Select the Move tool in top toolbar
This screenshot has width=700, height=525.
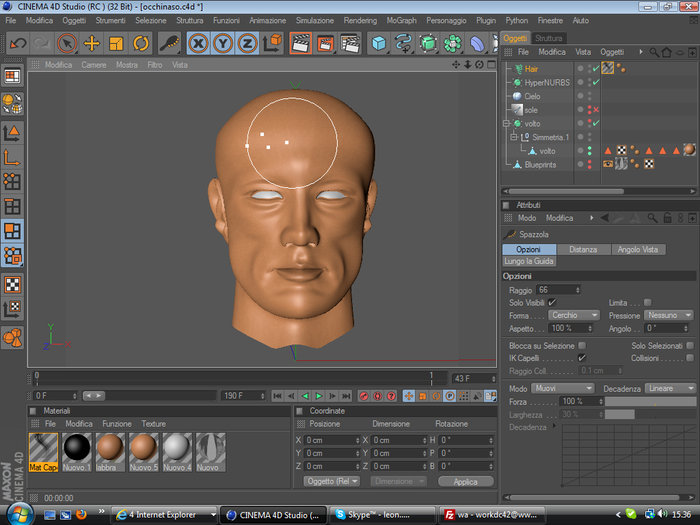[92, 44]
